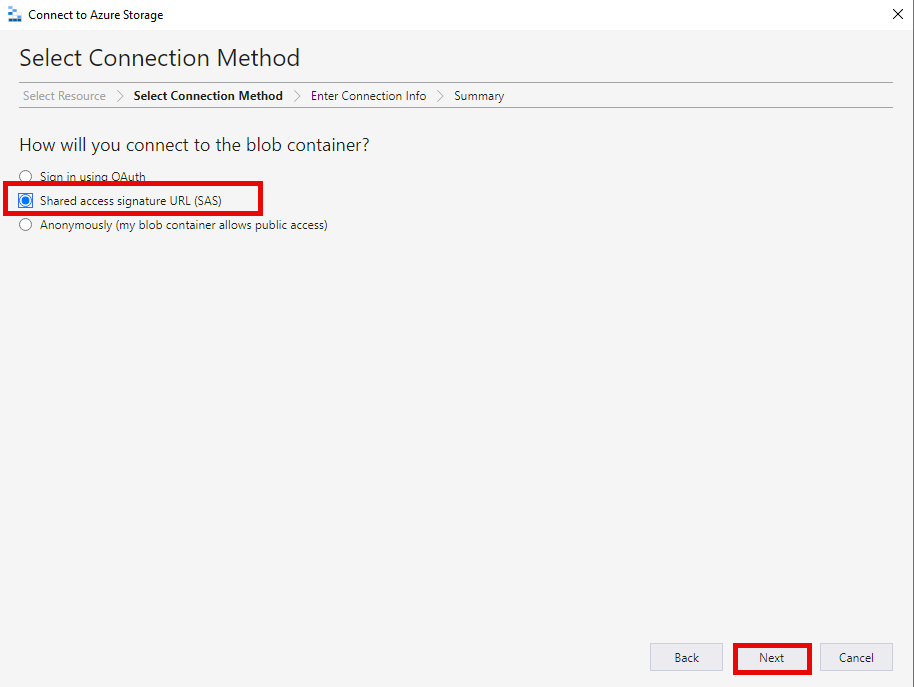Click the 'How will you connect' question text
Image resolution: width=914 pixels, height=687 pixels.
click(194, 145)
